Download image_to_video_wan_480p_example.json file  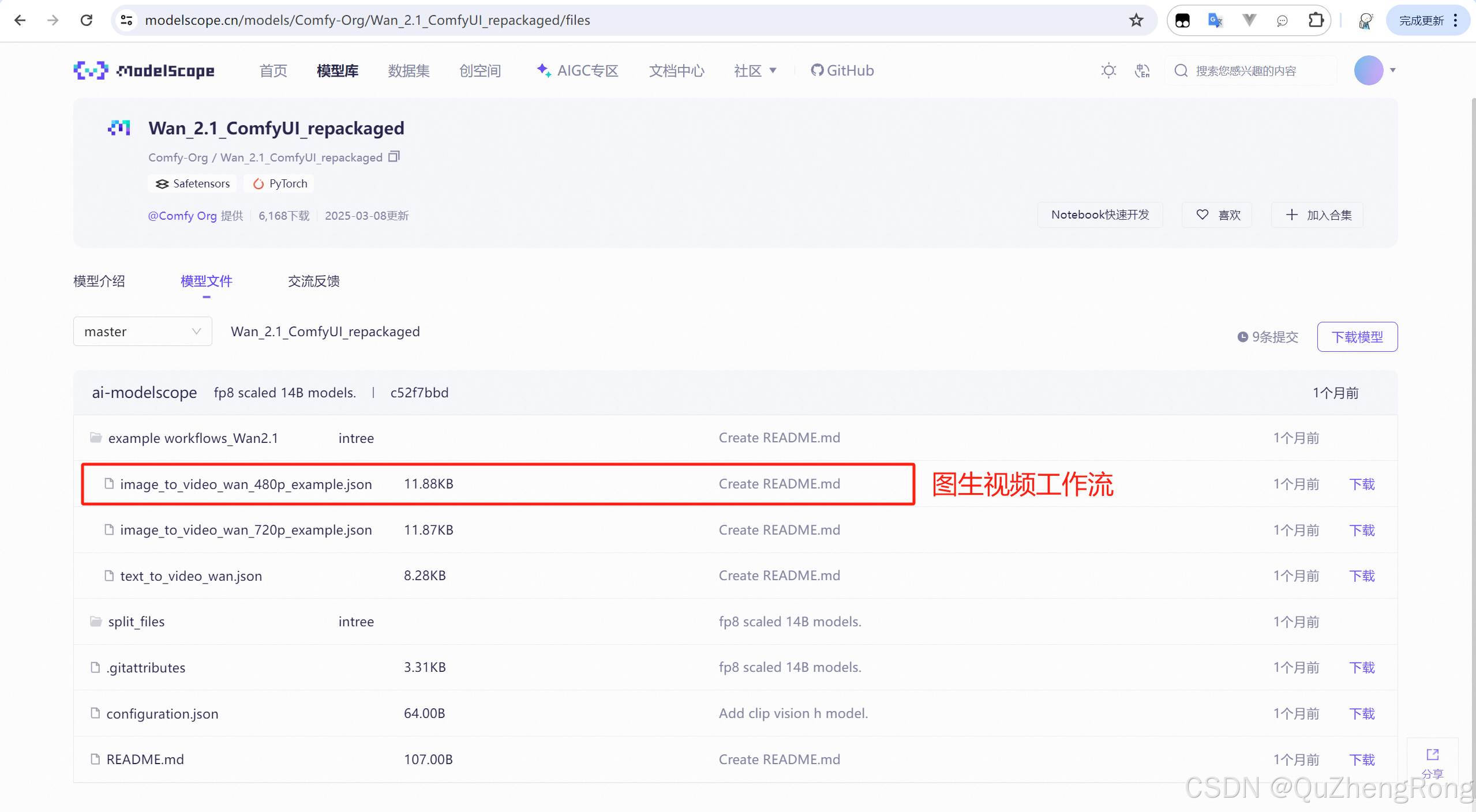coord(1362,484)
